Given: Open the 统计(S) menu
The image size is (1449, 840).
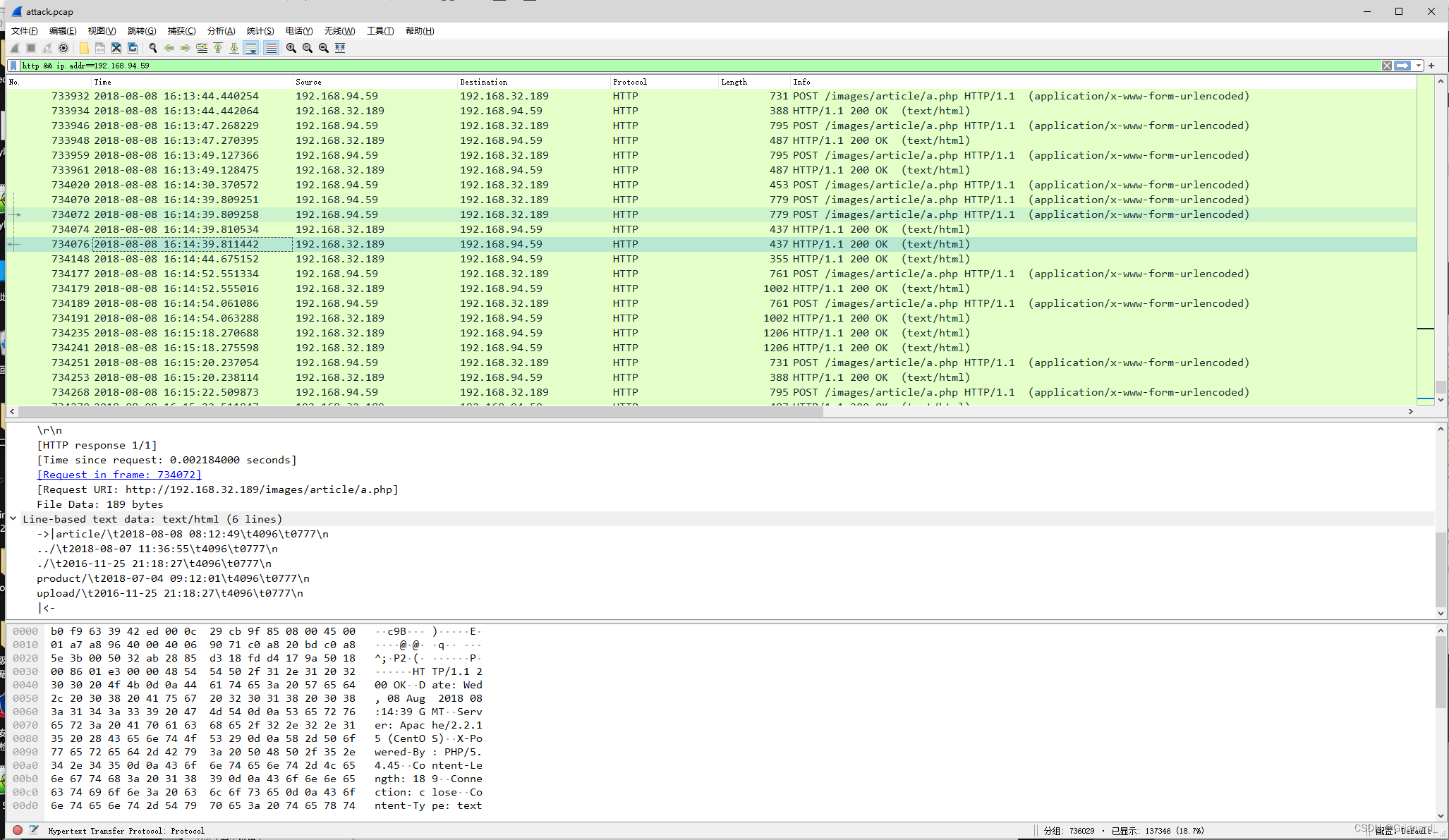Looking at the screenshot, I should click(x=260, y=31).
